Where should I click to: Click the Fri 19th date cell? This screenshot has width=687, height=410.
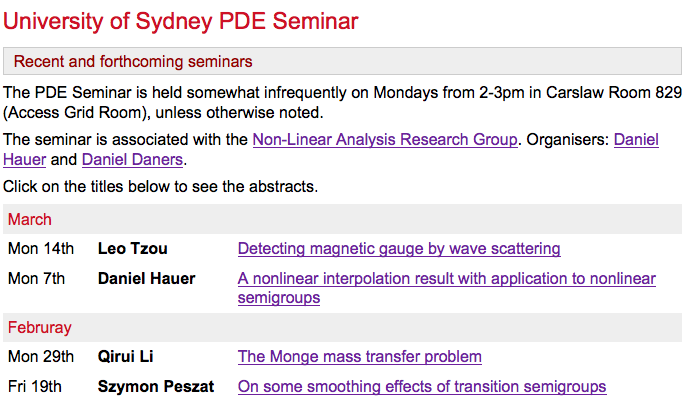click(35, 387)
